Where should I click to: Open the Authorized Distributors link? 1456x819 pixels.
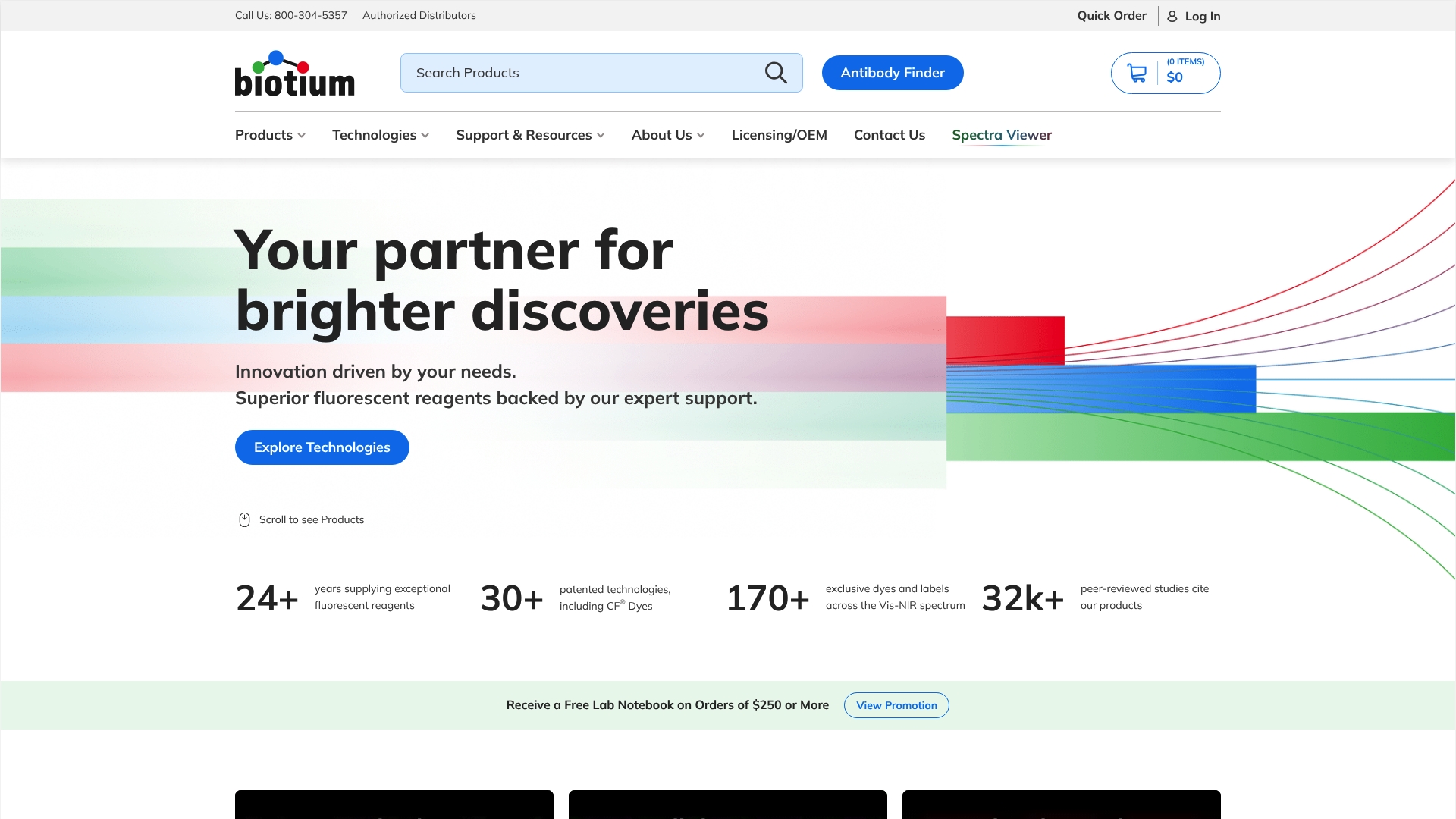(419, 15)
